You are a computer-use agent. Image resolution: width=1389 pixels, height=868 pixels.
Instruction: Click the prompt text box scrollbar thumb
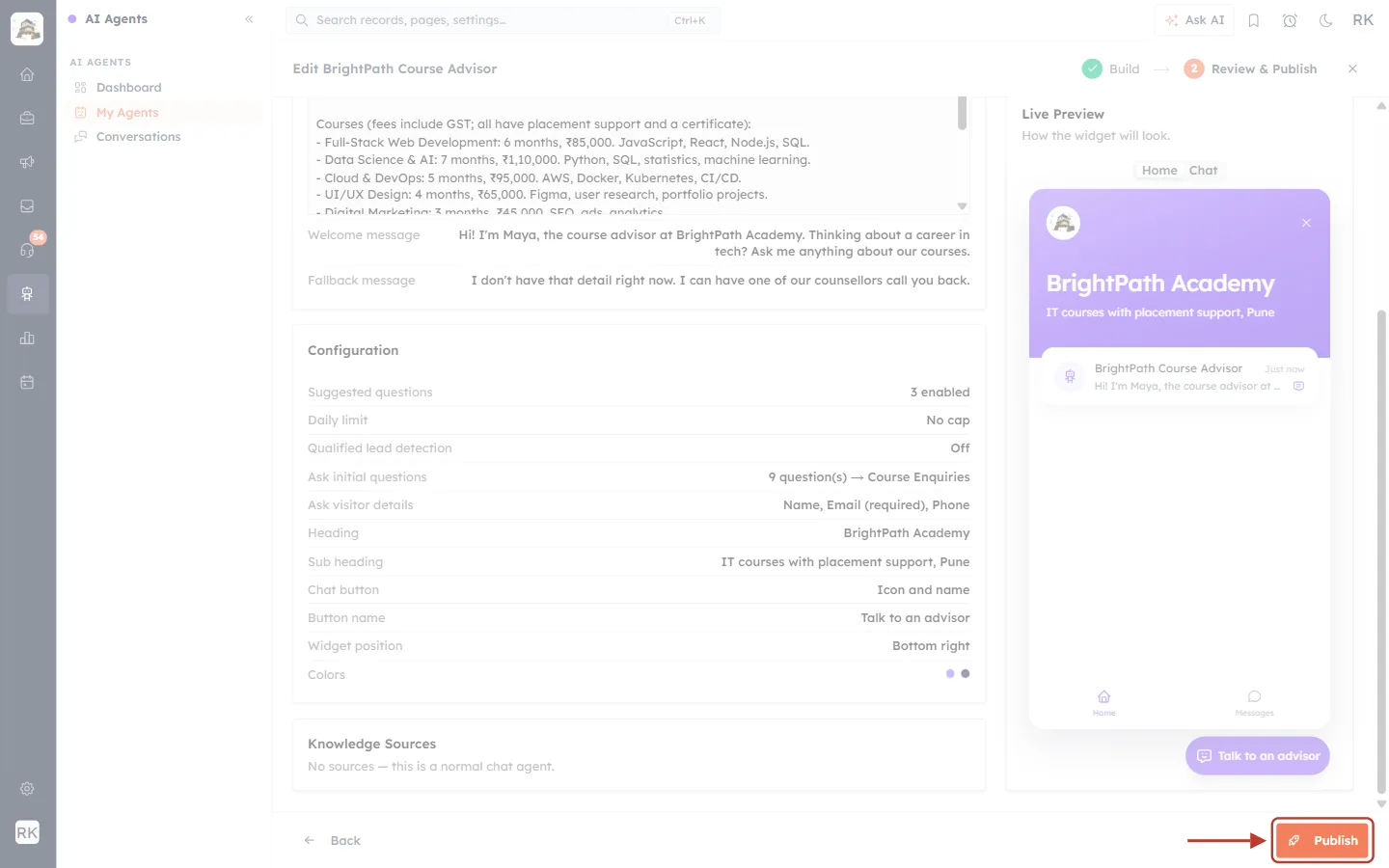[x=962, y=113]
